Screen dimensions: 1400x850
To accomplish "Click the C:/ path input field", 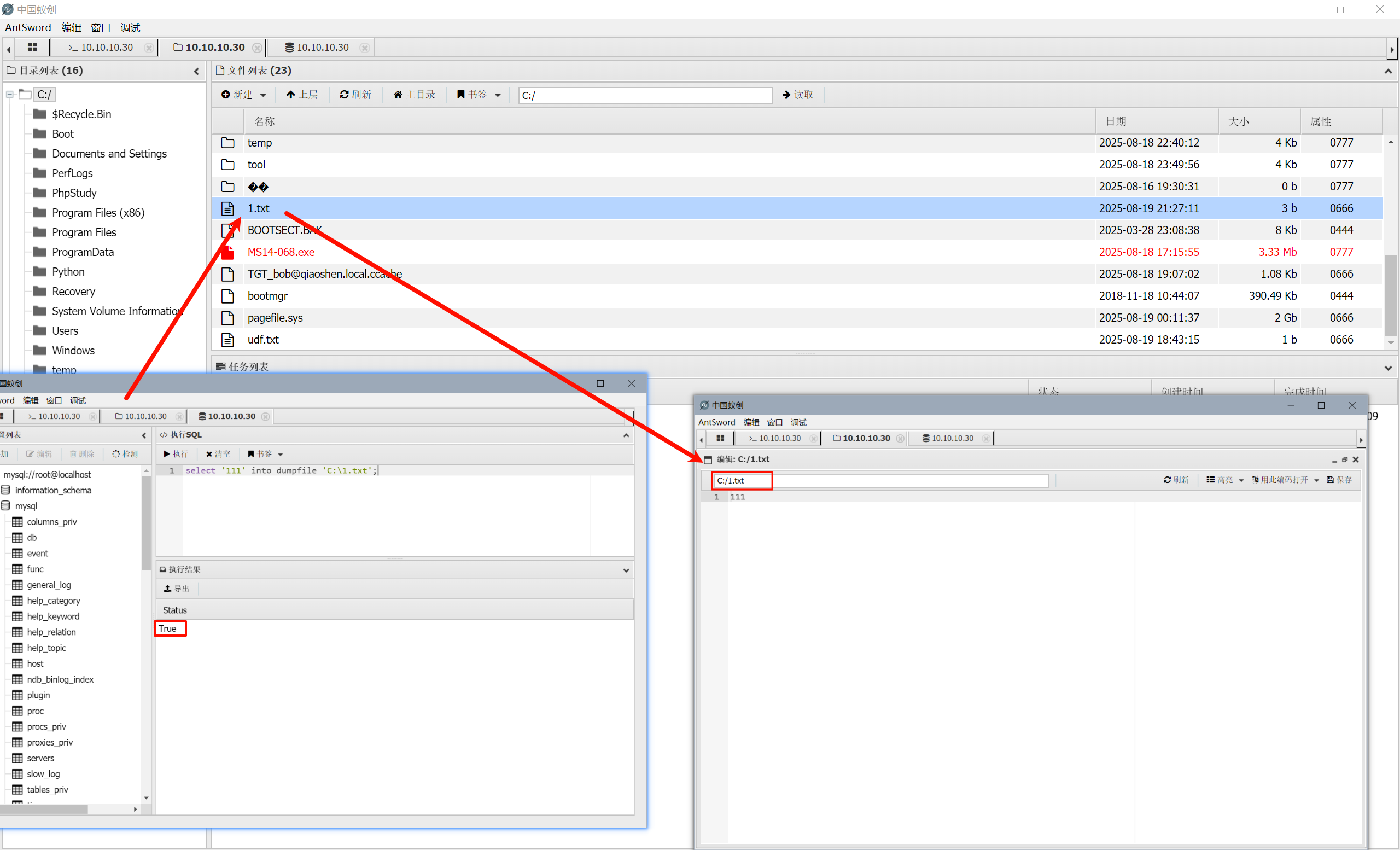I will [x=645, y=95].
